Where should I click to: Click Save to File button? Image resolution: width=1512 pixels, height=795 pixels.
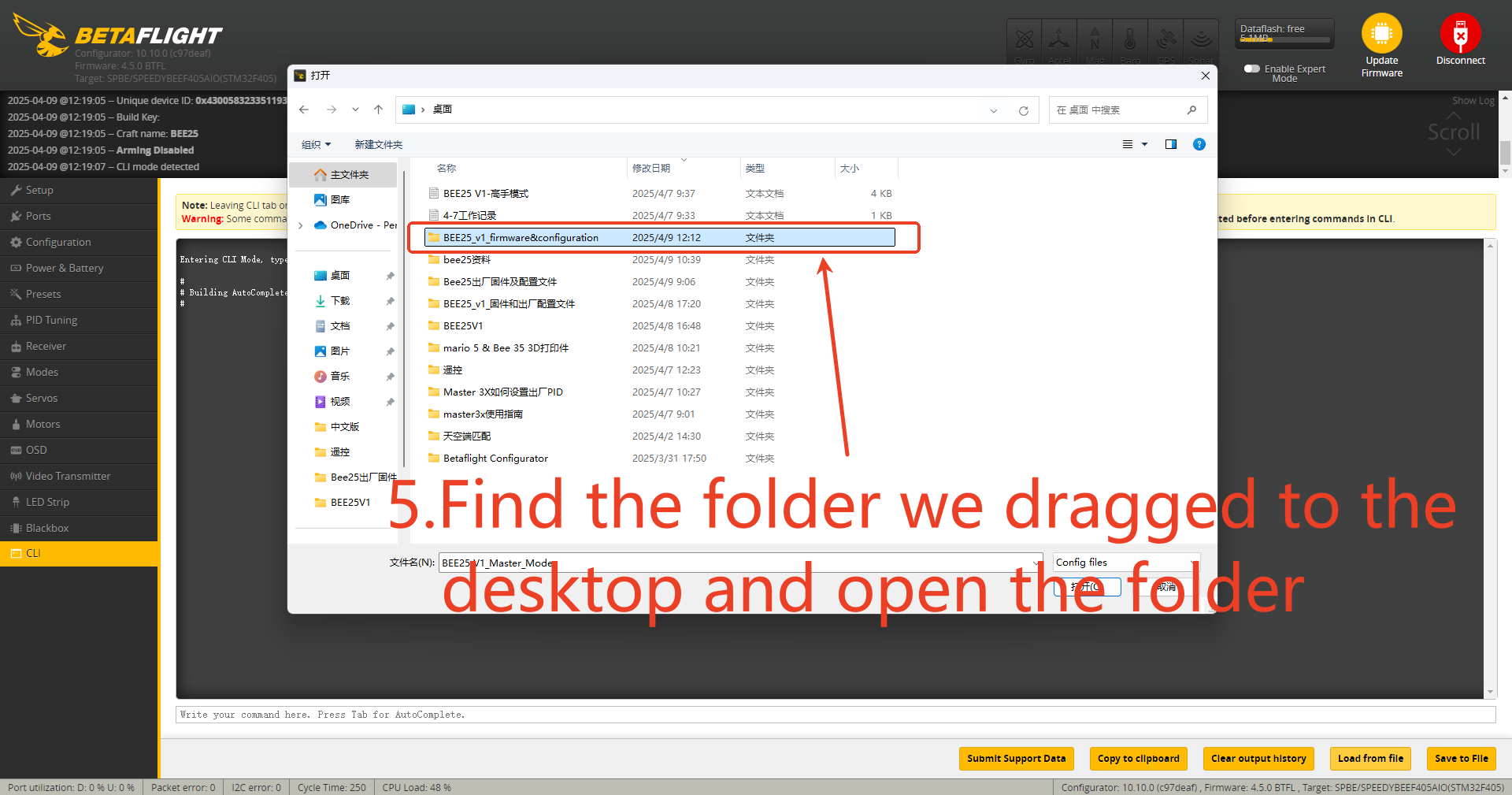[1461, 759]
